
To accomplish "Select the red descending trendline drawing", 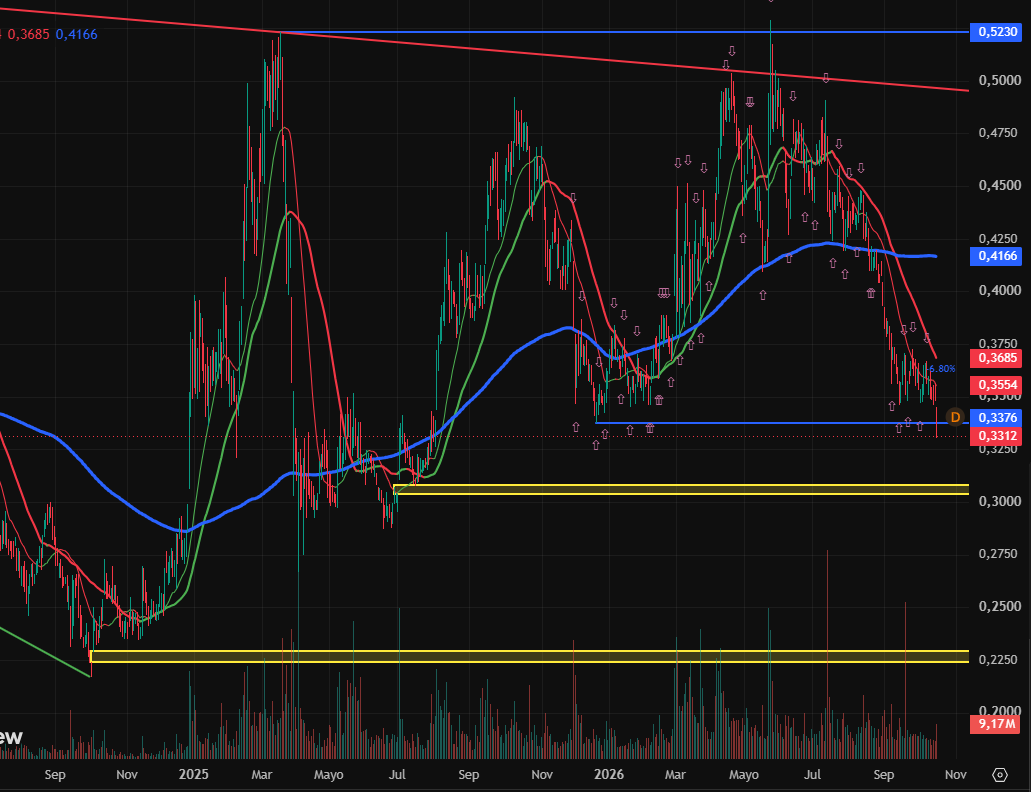I will click(485, 47).
